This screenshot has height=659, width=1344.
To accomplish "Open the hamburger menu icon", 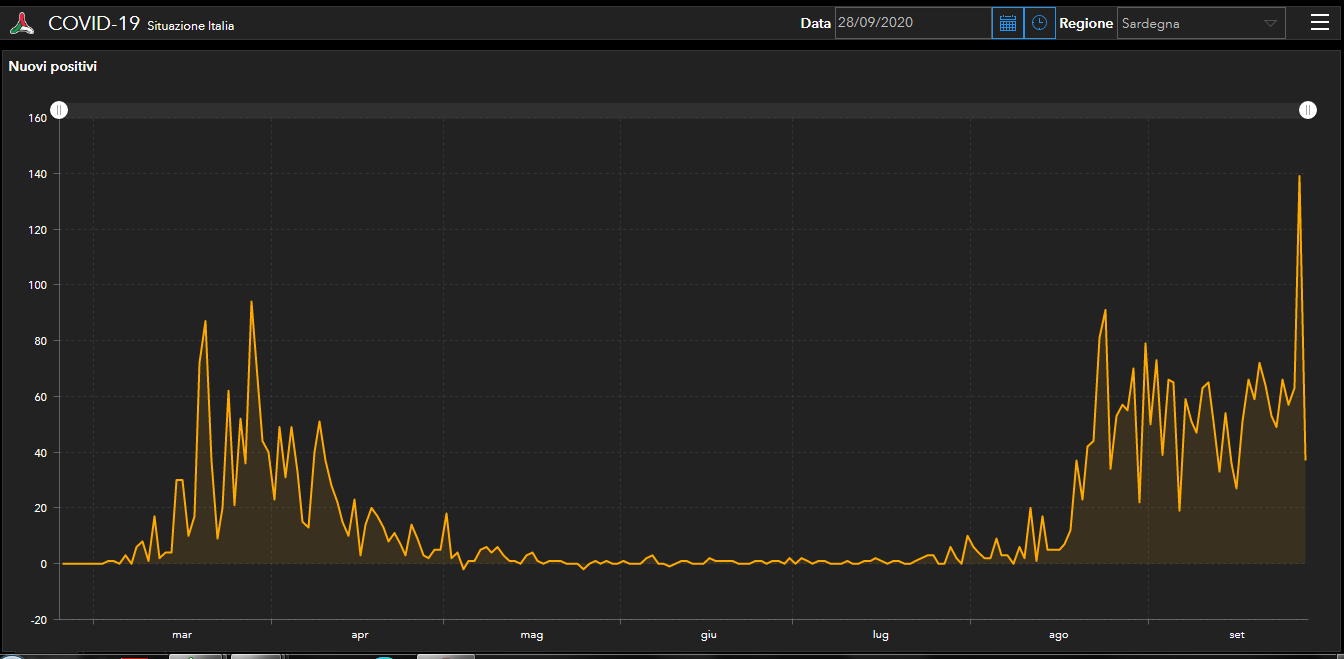I will point(1320,23).
